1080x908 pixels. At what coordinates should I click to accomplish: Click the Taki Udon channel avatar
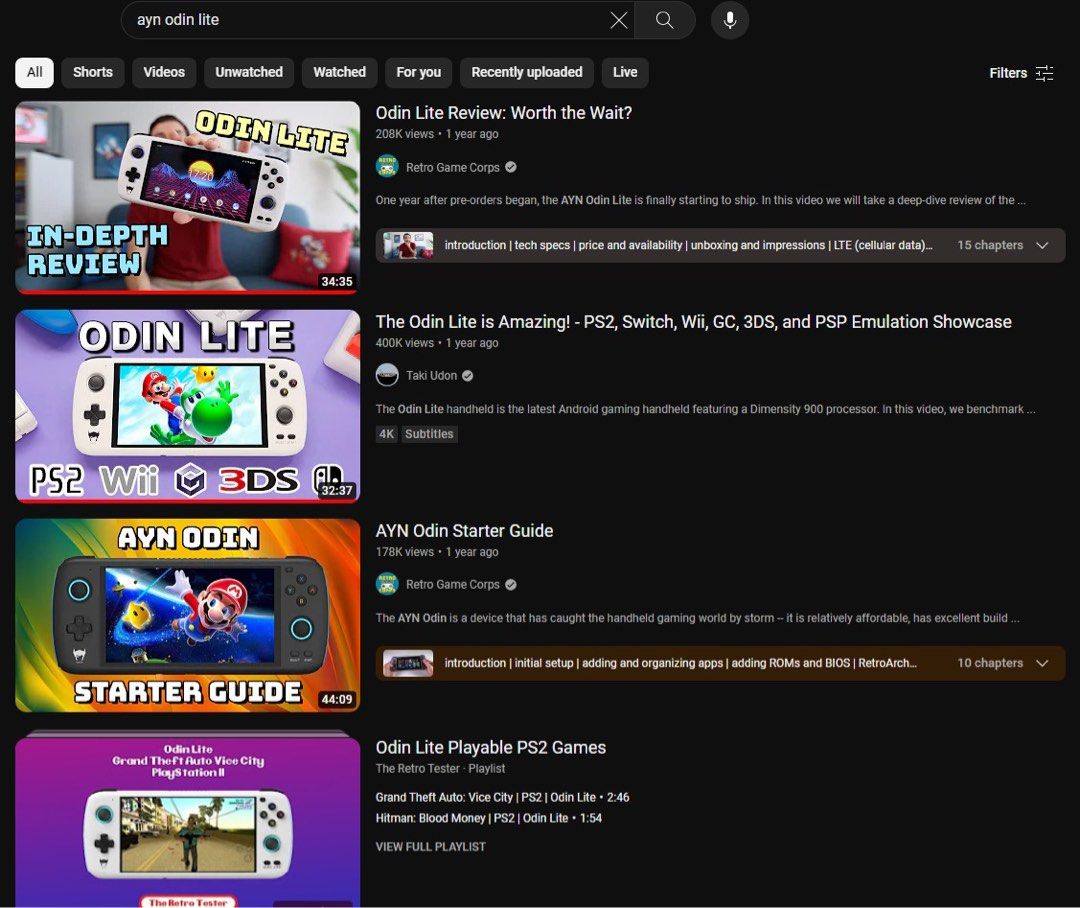(387, 375)
